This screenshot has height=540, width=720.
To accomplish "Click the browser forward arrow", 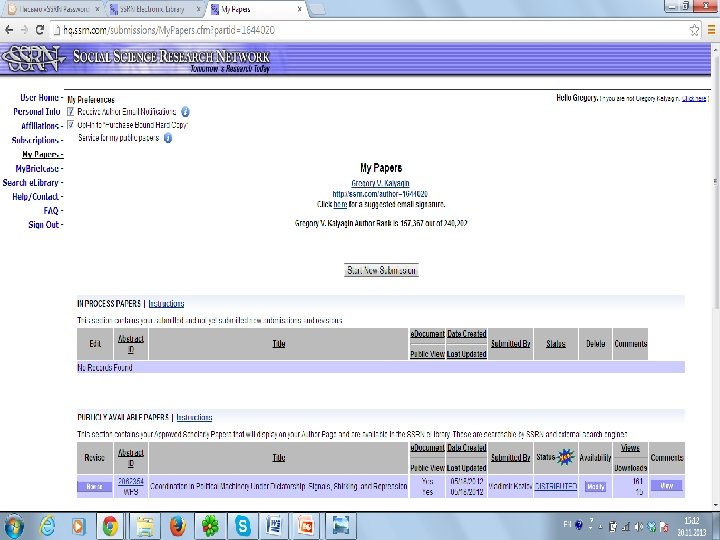I will 24,30.
